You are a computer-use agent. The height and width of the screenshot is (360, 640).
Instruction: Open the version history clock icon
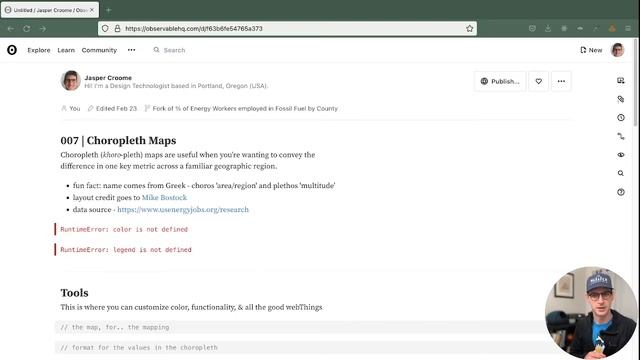click(621, 118)
